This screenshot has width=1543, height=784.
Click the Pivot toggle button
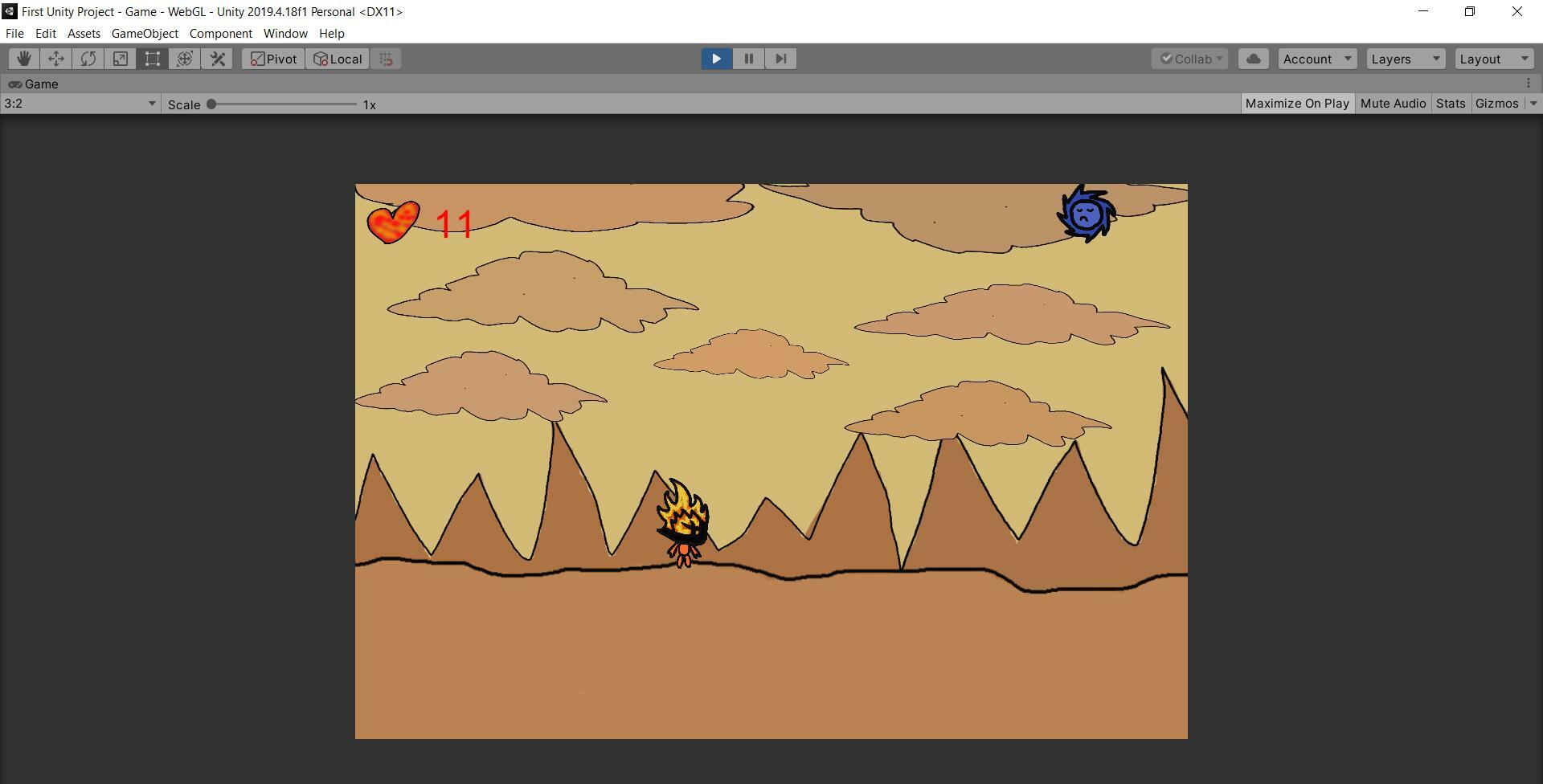point(273,59)
